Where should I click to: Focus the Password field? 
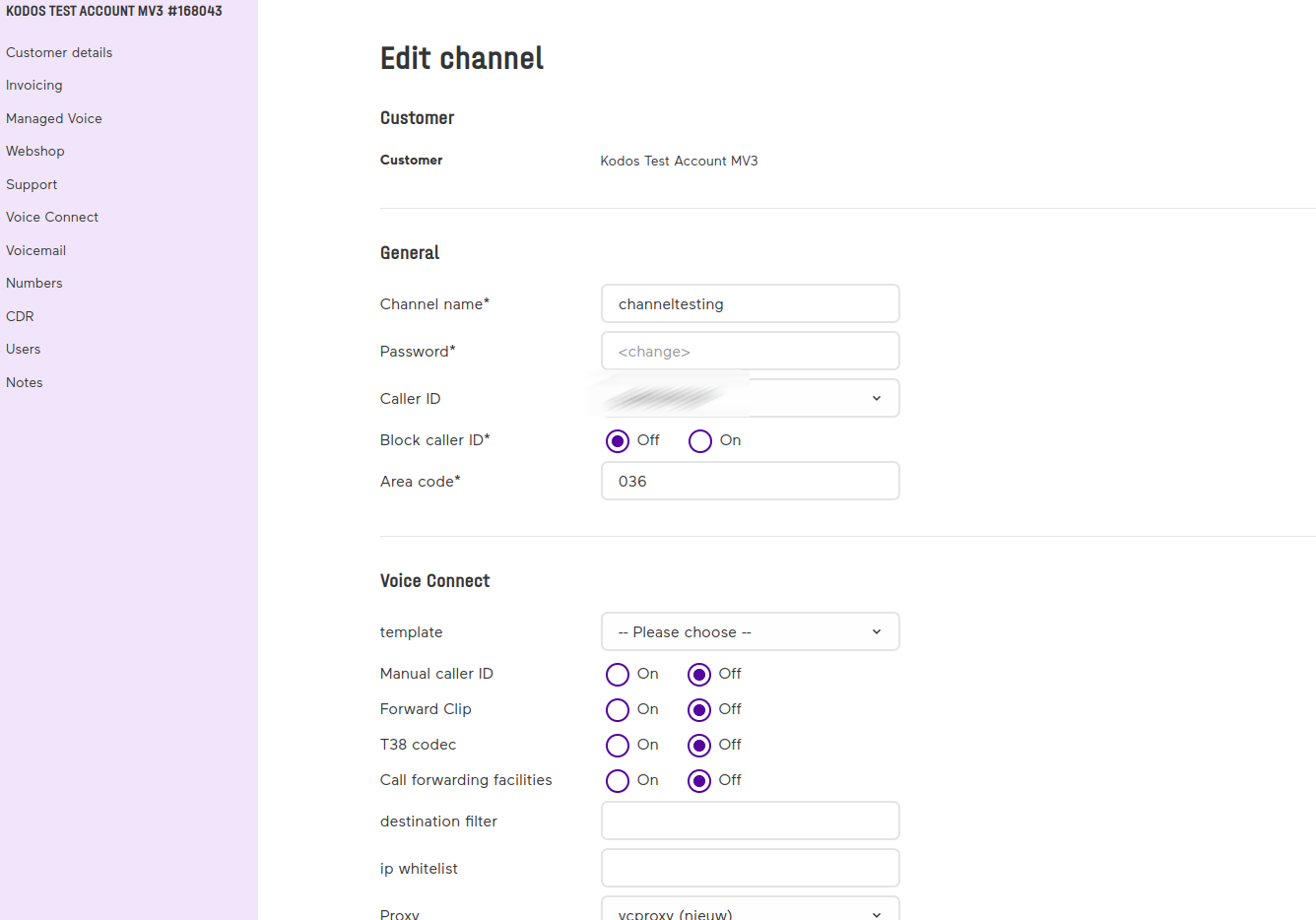tap(750, 352)
